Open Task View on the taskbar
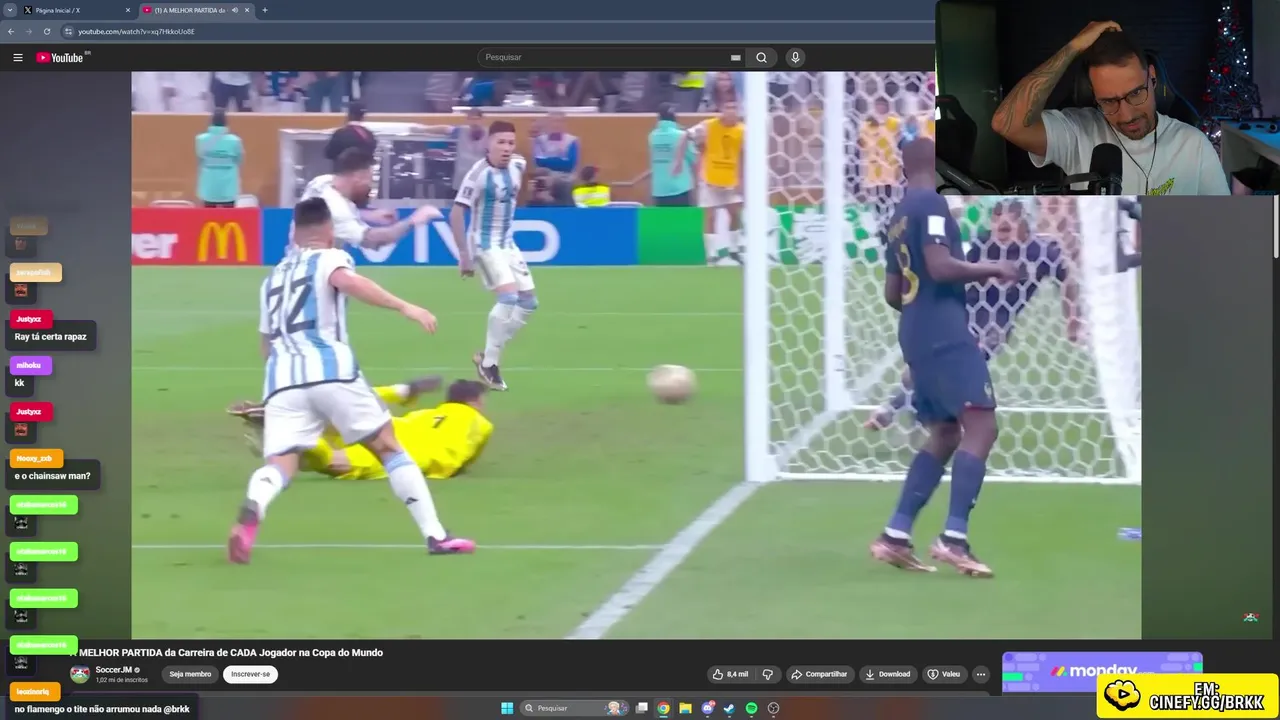The height and width of the screenshot is (720, 1280). 642,708
